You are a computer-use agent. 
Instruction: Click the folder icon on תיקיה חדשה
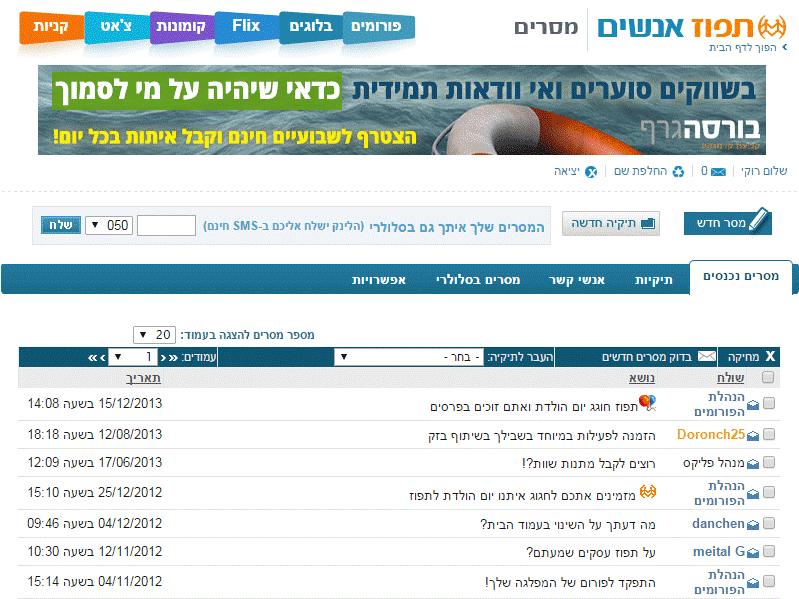pyautogui.click(x=648, y=223)
